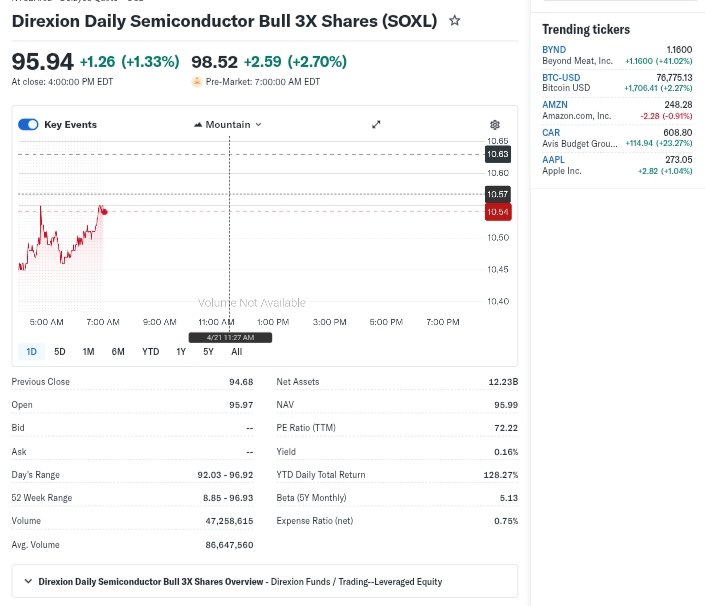The image size is (705, 606).
Task: Select the YTD chart range
Action: [150, 351]
